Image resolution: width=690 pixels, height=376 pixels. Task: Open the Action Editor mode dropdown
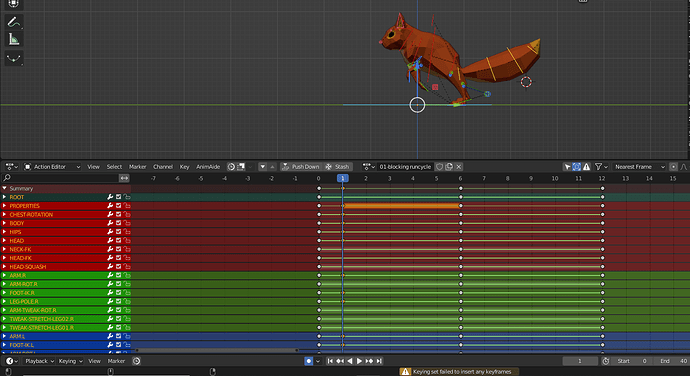pos(52,167)
